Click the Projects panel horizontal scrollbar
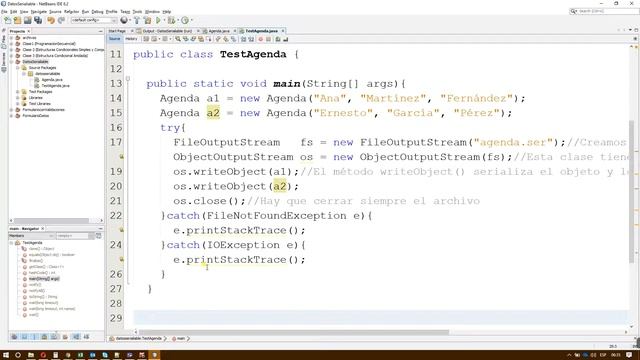This screenshot has height=360, width=640. tap(52, 221)
